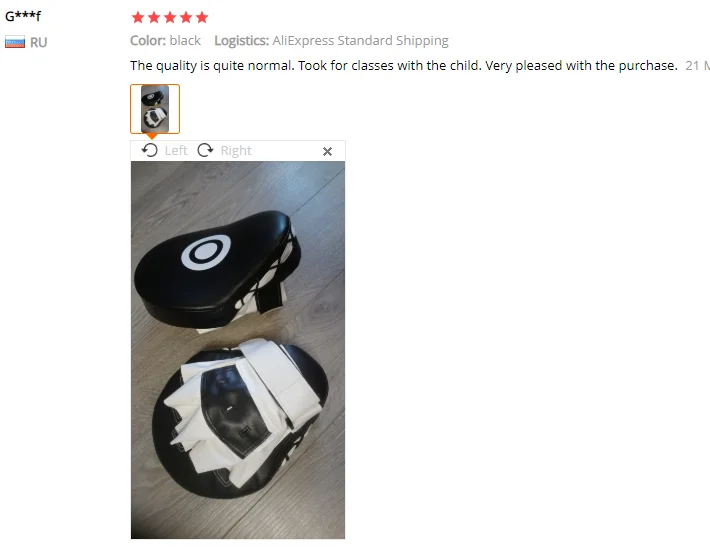
Task: Click the Russian flag icon
Action: 15,42
